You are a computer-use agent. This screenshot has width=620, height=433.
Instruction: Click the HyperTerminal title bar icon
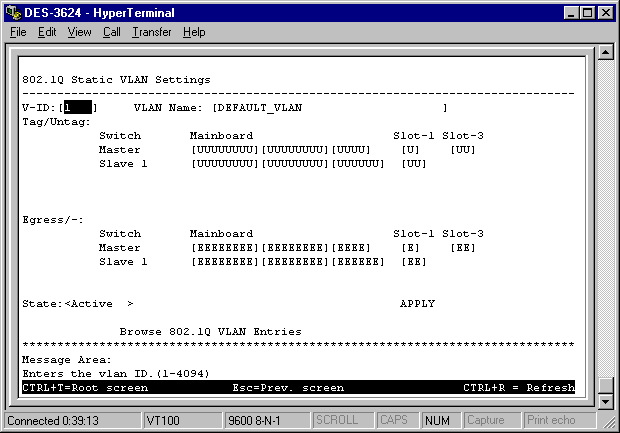[x=12, y=12]
